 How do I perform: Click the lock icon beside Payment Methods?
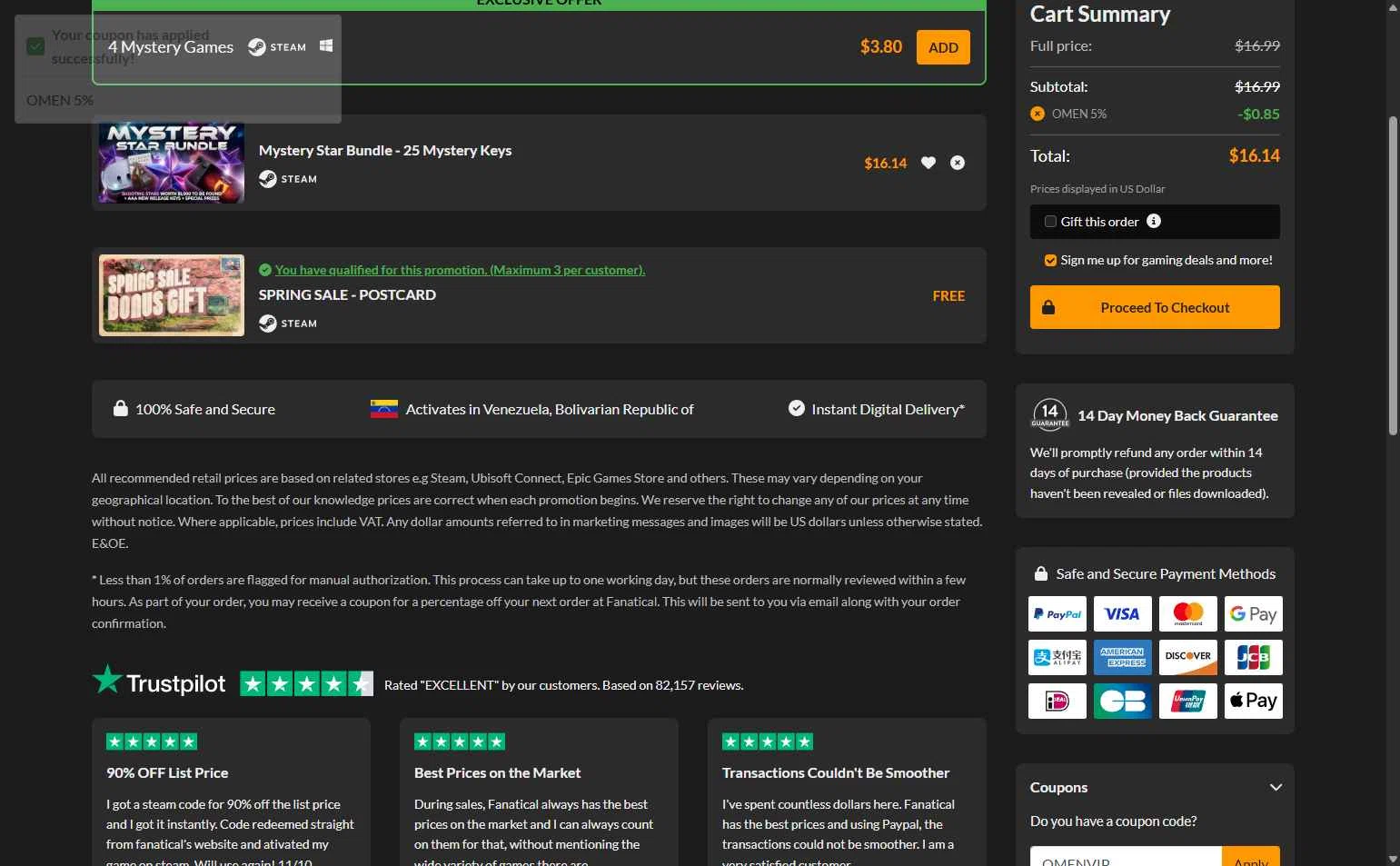coord(1041,573)
